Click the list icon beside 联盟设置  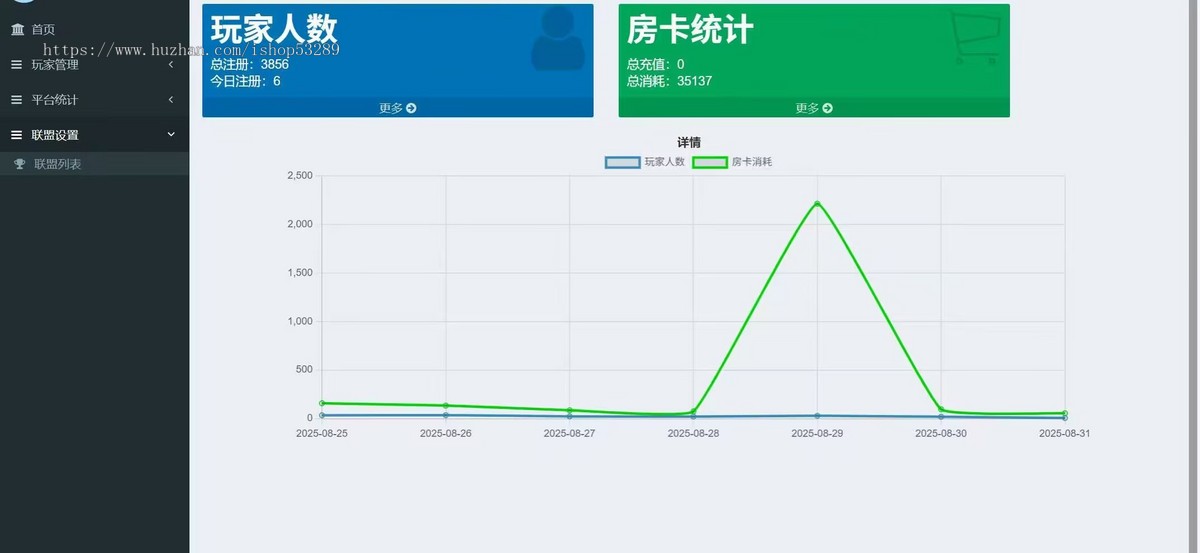pyautogui.click(x=16, y=135)
